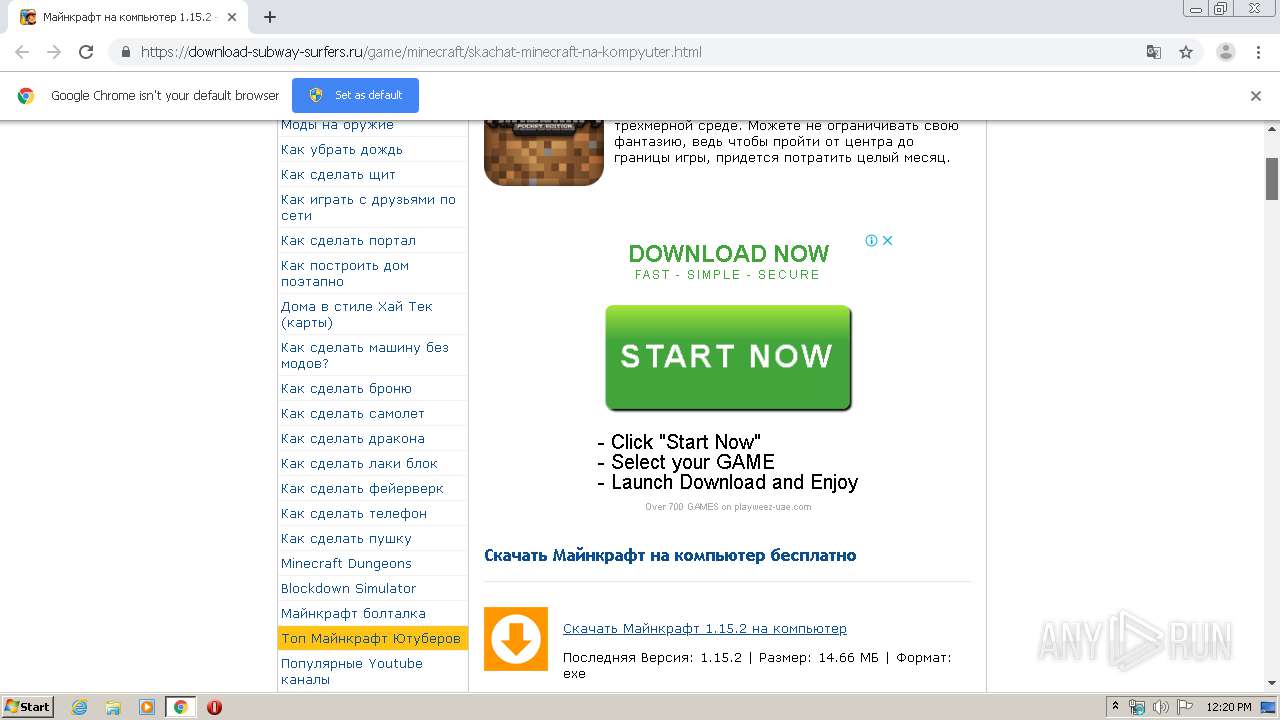Open Как сделать щит link

coord(338,174)
